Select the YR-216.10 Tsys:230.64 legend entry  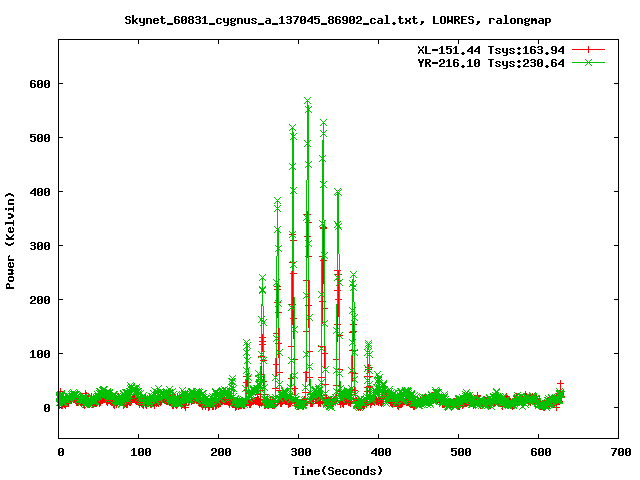tap(491, 63)
